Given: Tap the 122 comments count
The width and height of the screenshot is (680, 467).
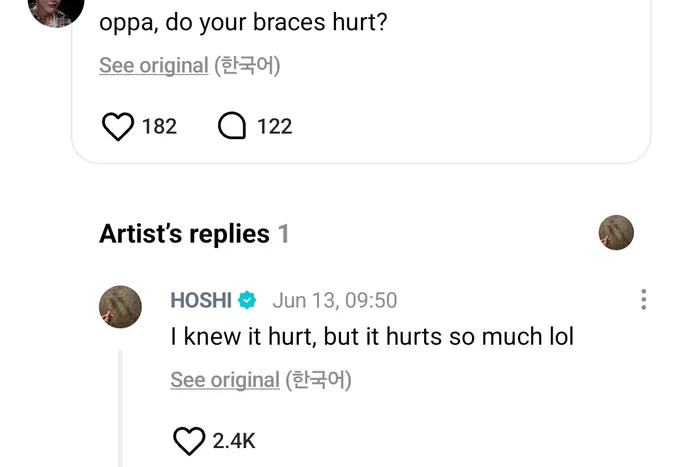Looking at the screenshot, I should click(275, 127).
